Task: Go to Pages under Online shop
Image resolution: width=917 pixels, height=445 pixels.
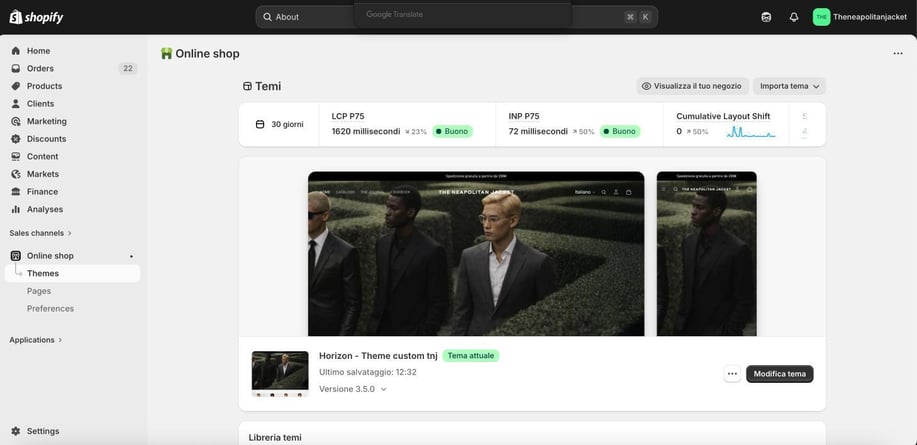Action: pyautogui.click(x=39, y=291)
